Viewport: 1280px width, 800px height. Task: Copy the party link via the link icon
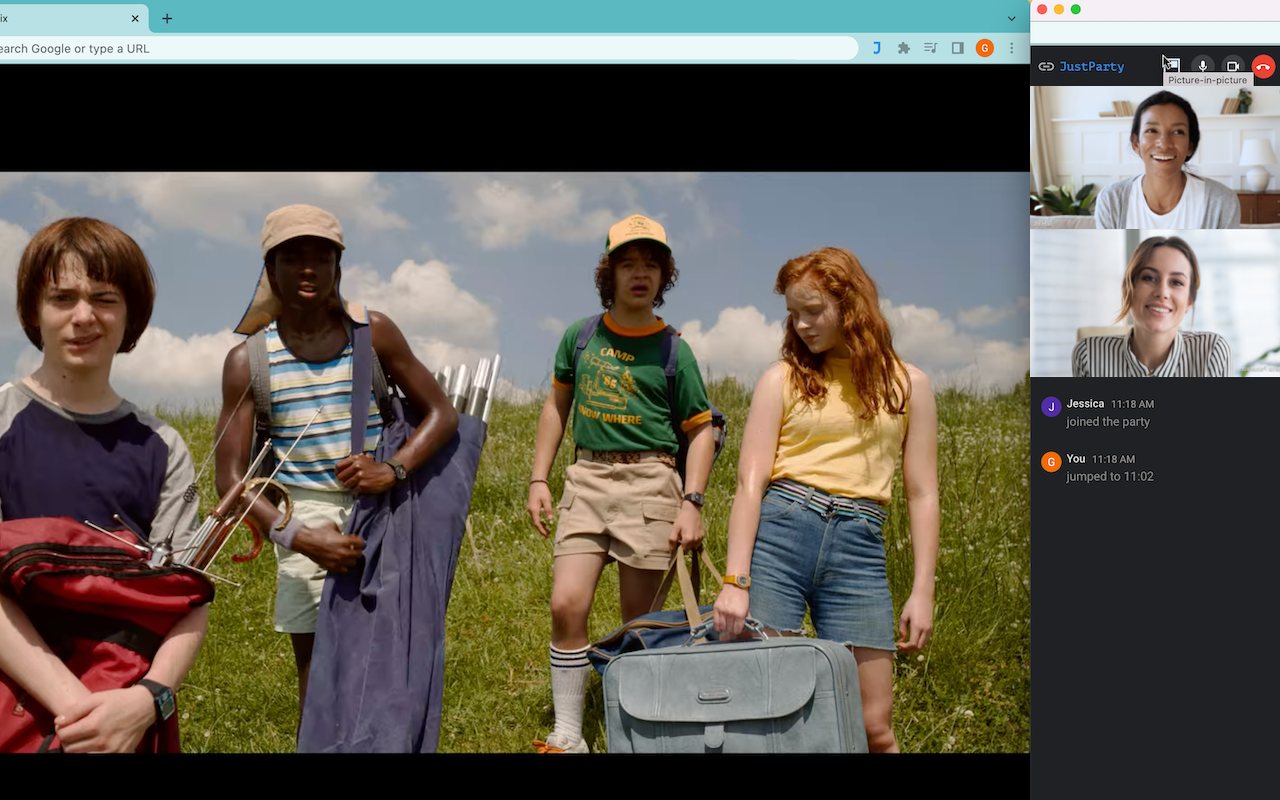1046,67
